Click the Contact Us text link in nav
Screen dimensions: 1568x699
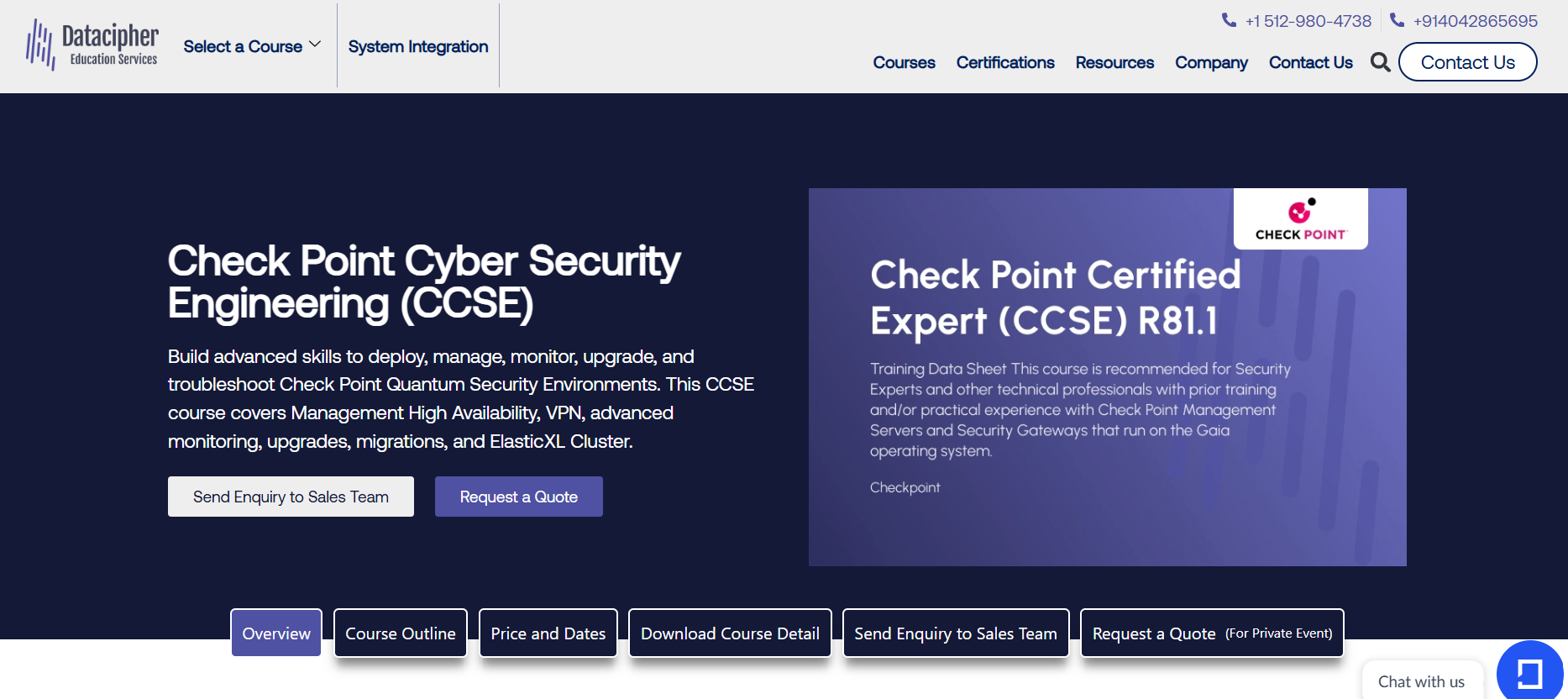(x=1310, y=62)
